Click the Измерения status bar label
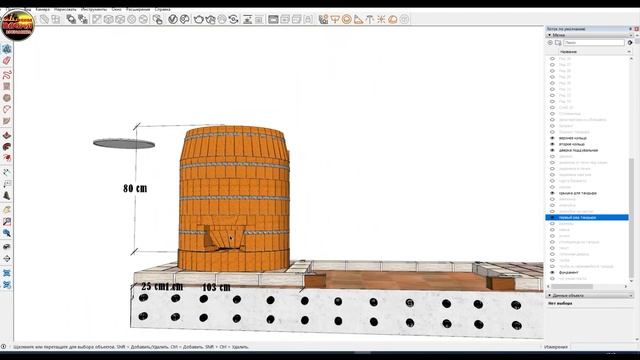 [556, 347]
